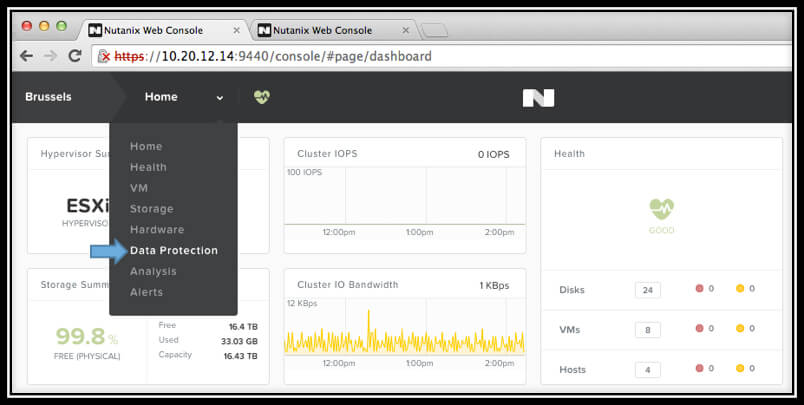The image size is (804, 405).
Task: Click the Nutanix N logo in header
Action: pyautogui.click(x=538, y=98)
